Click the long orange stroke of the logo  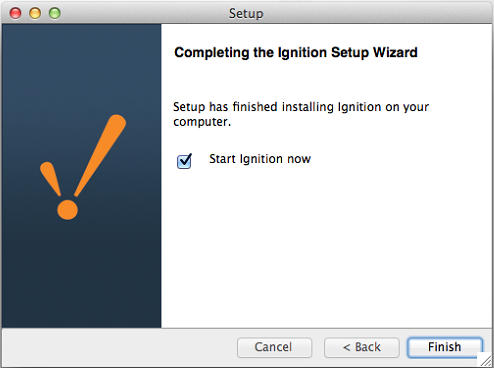tap(101, 154)
